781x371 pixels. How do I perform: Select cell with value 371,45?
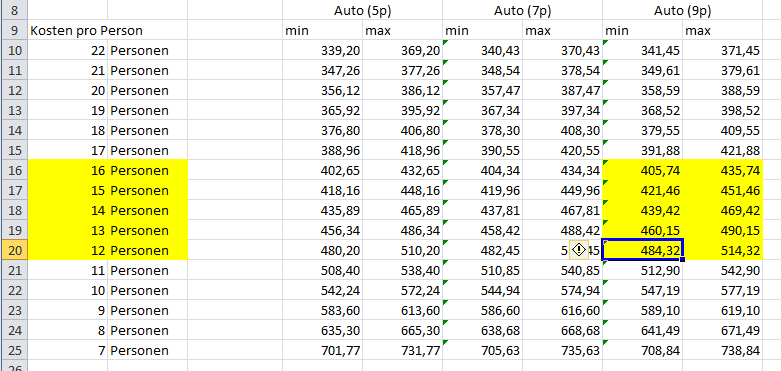point(722,50)
